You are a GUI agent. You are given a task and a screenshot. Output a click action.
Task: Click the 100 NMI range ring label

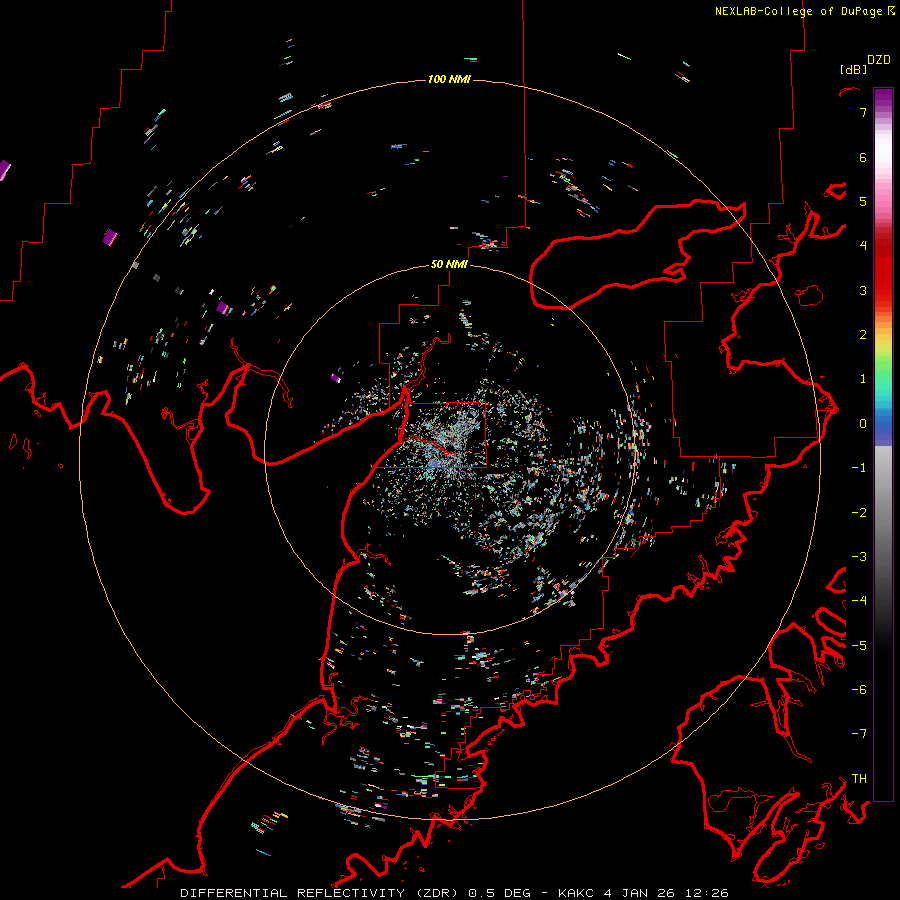[449, 79]
